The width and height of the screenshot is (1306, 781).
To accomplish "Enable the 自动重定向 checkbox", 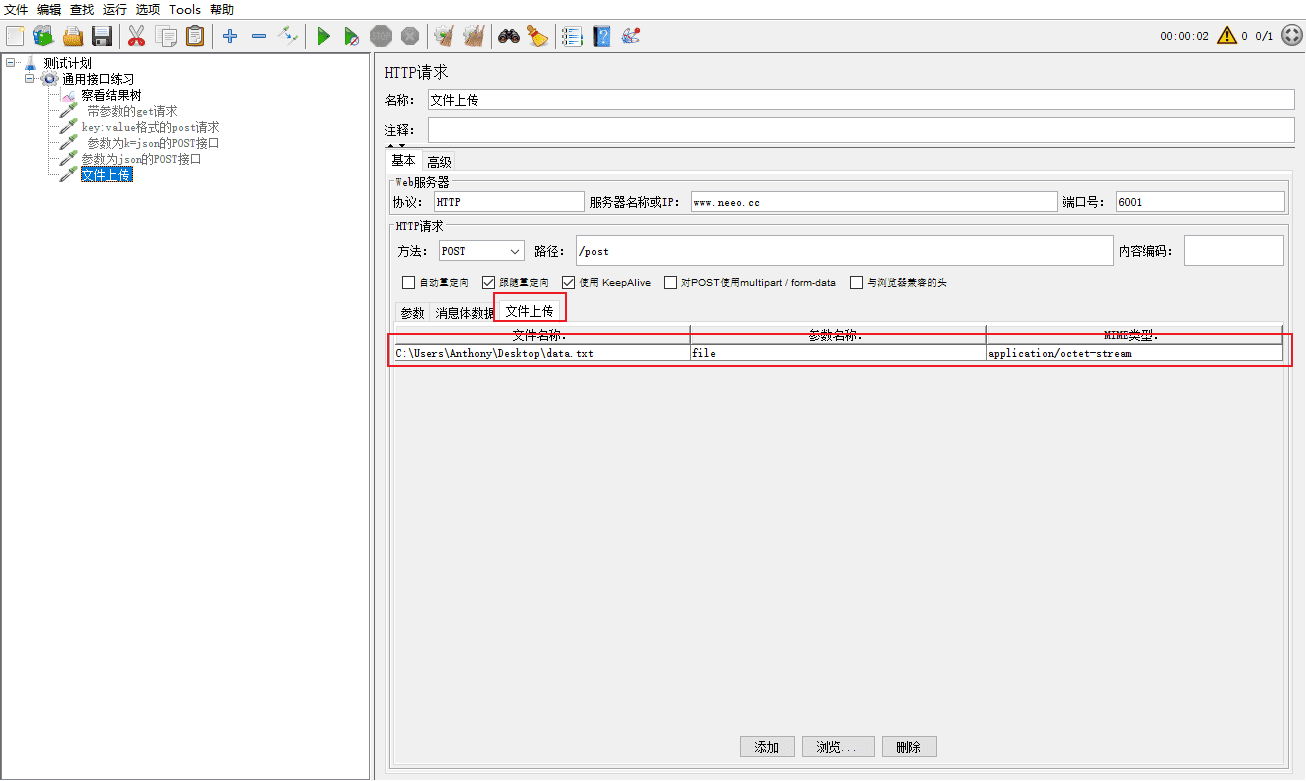I will (x=408, y=283).
